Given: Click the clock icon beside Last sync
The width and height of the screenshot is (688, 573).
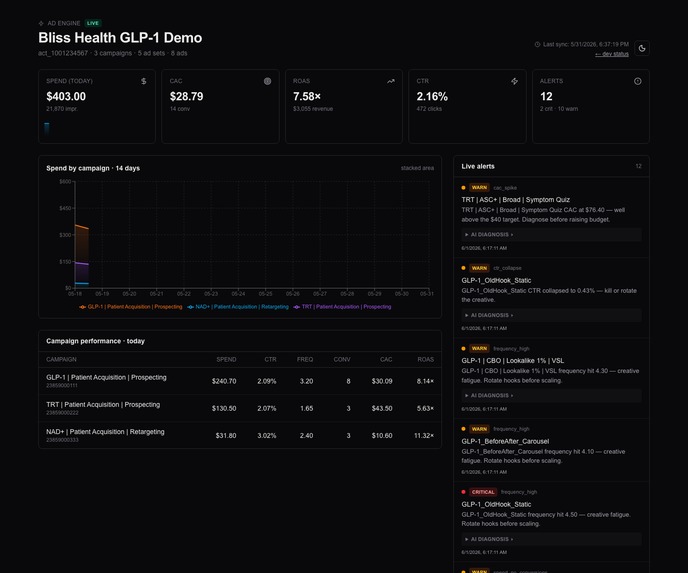Looking at the screenshot, I should (x=537, y=44).
